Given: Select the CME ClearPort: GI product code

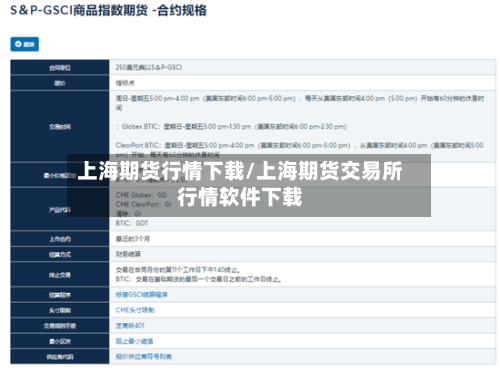Looking at the screenshot, I should coord(143,204).
